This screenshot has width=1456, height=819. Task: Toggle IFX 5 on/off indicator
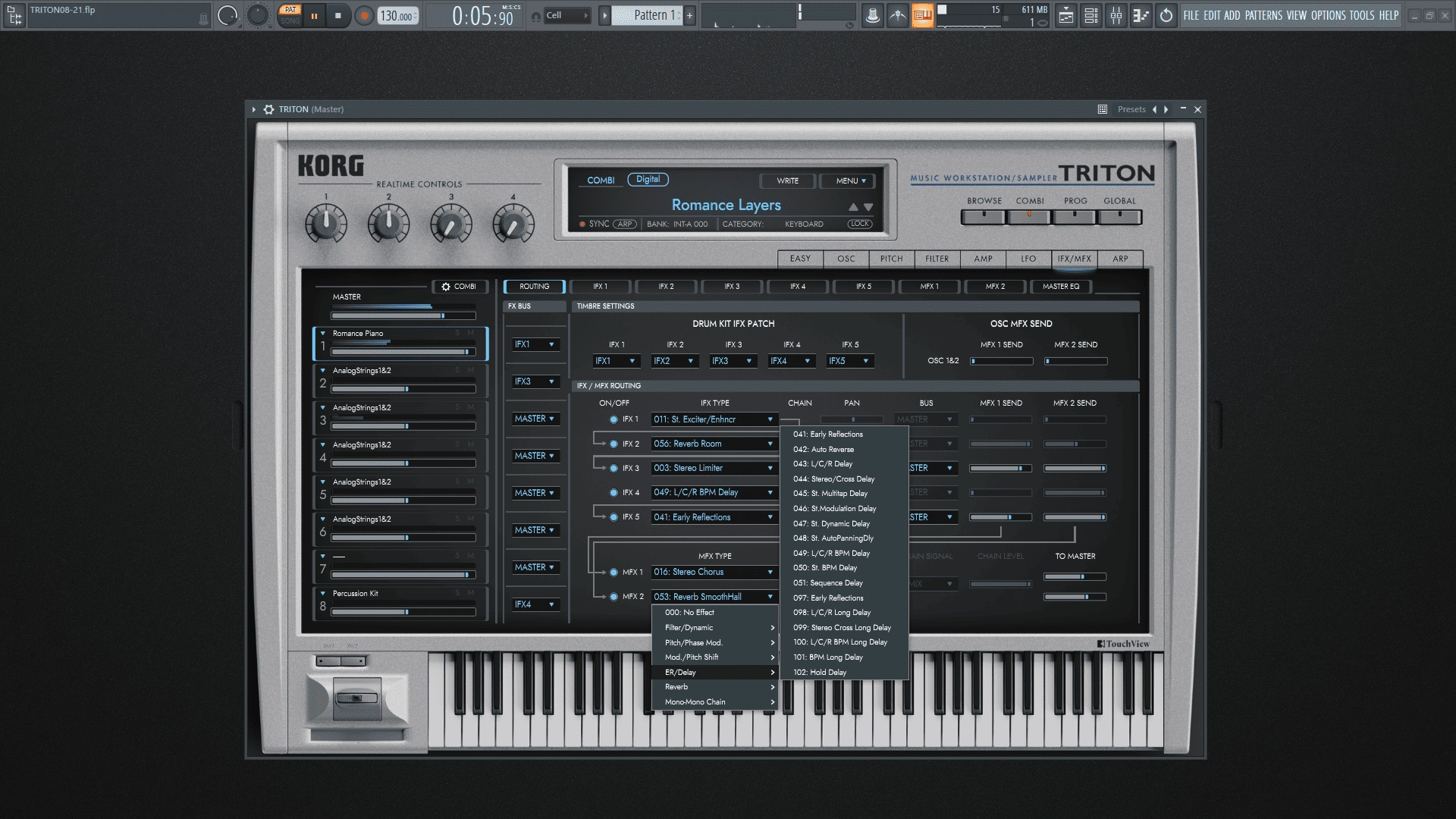(x=613, y=517)
